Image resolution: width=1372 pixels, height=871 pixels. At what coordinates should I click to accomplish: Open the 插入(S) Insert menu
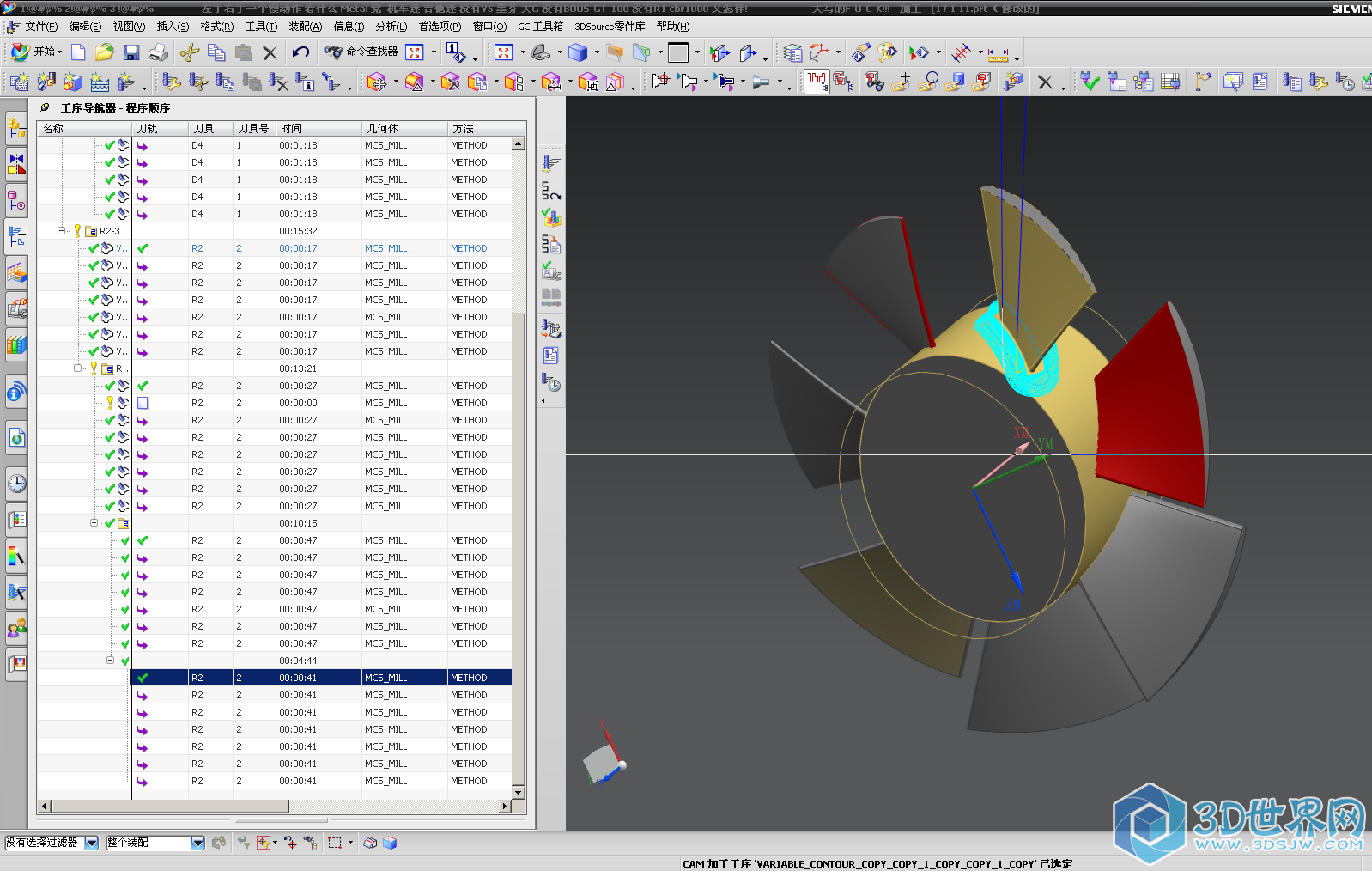(x=173, y=27)
